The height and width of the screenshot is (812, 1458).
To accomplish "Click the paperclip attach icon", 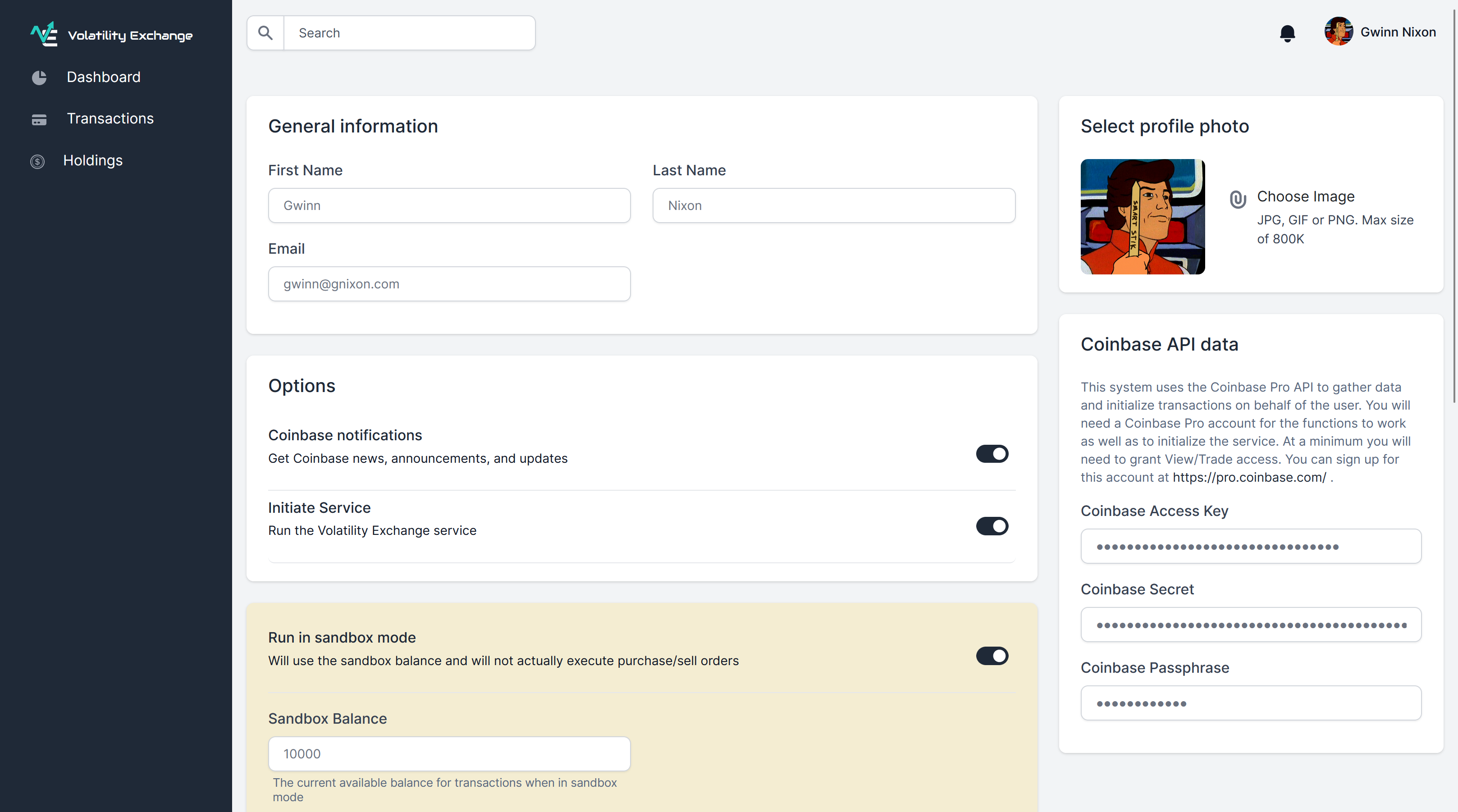I will pyautogui.click(x=1238, y=199).
